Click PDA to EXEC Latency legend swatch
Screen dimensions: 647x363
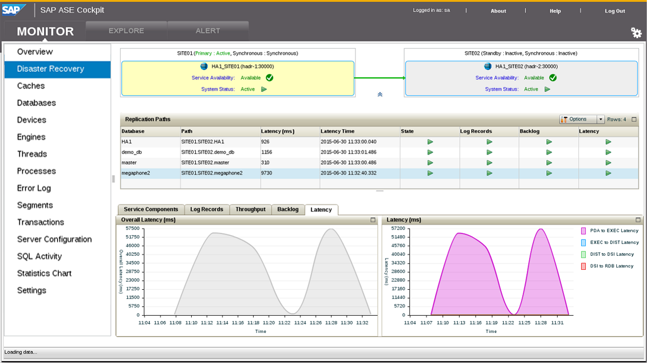pos(583,231)
